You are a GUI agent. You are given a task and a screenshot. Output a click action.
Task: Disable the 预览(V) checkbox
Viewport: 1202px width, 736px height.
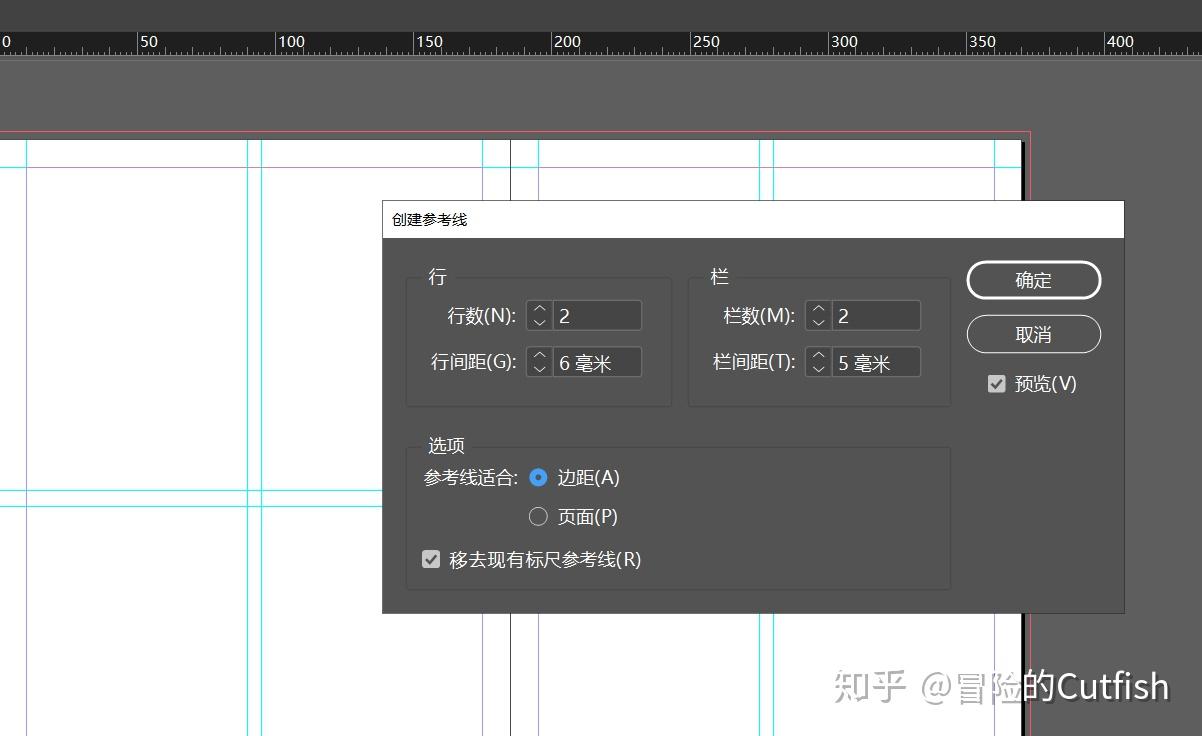pos(996,383)
